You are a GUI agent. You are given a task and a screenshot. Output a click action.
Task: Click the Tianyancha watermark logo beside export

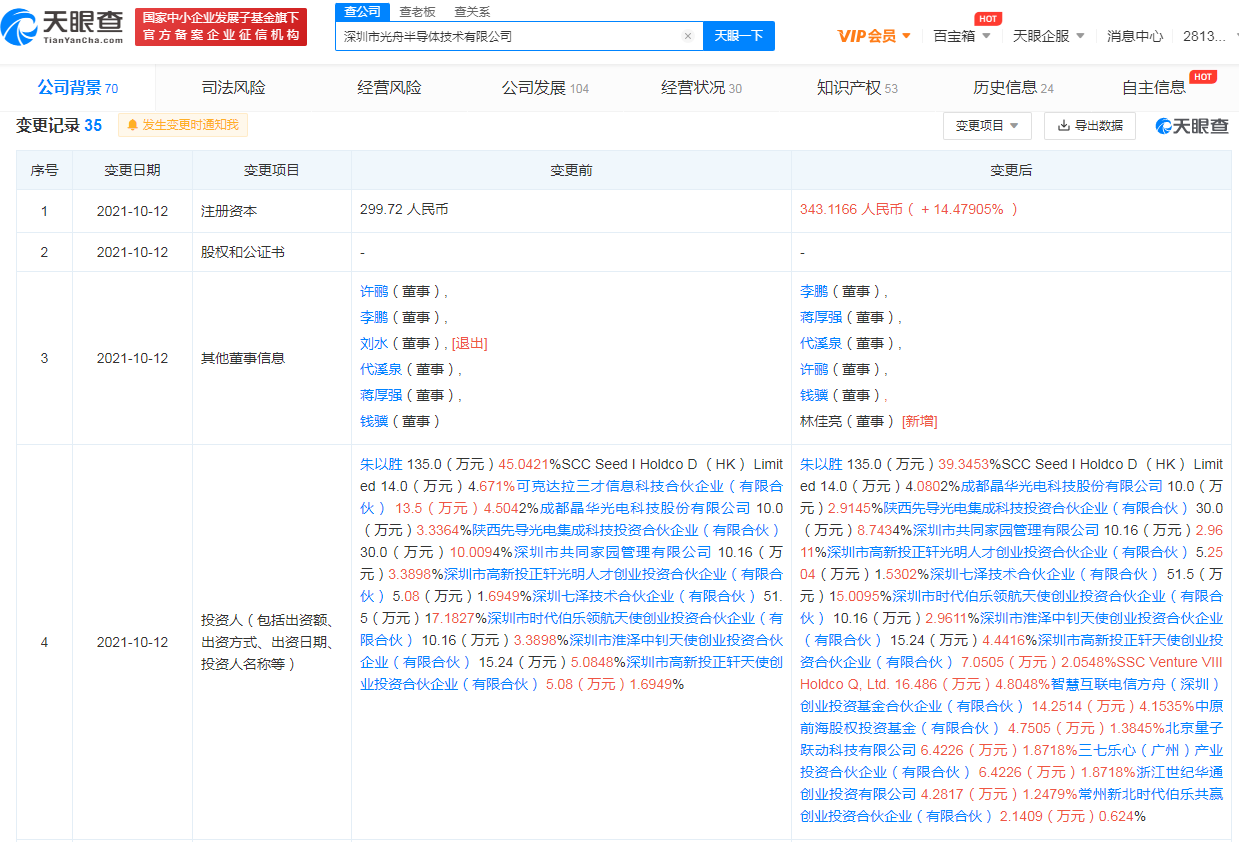pos(1192,126)
